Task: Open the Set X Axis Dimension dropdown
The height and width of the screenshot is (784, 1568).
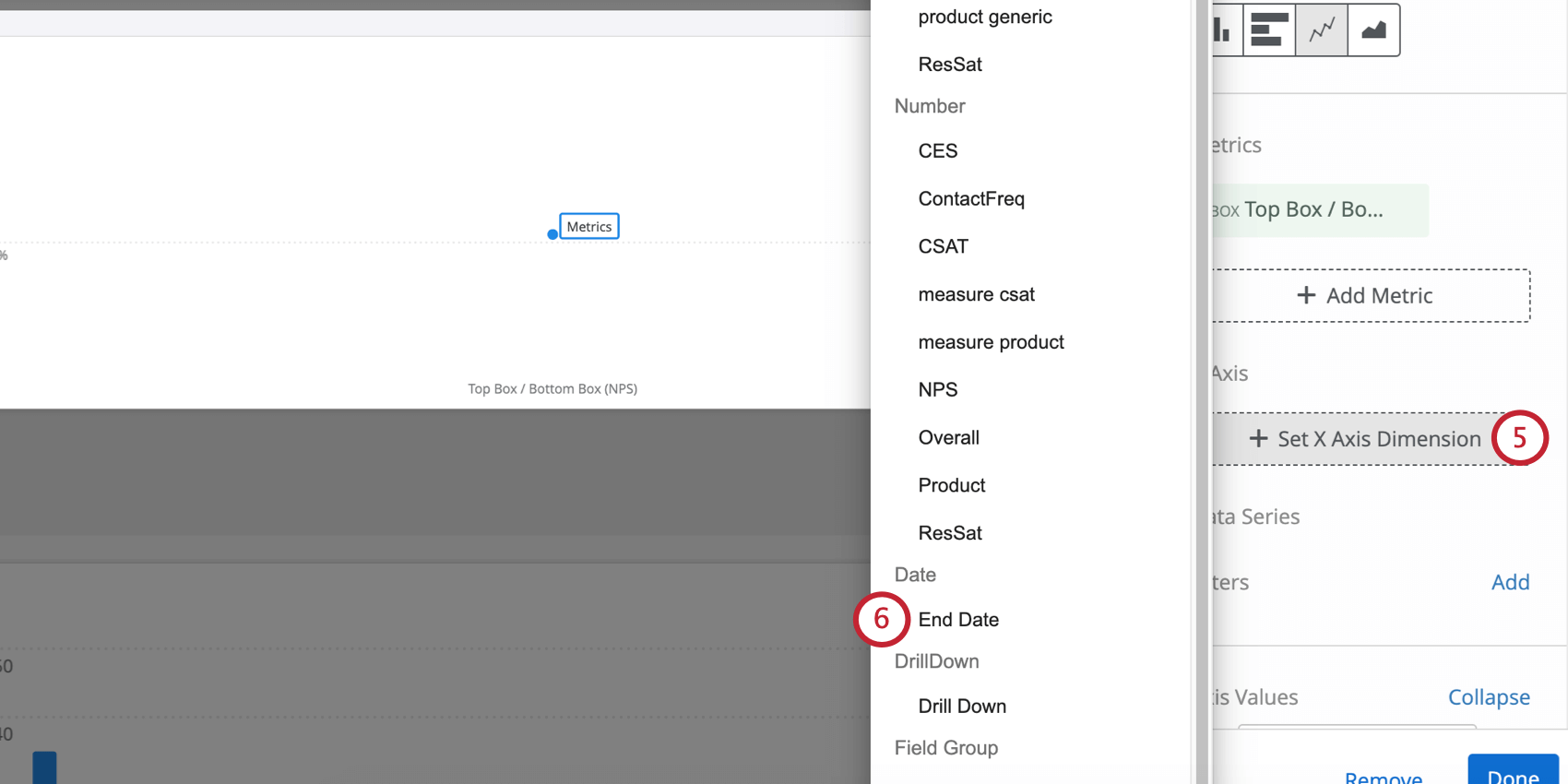Action: (x=1365, y=439)
